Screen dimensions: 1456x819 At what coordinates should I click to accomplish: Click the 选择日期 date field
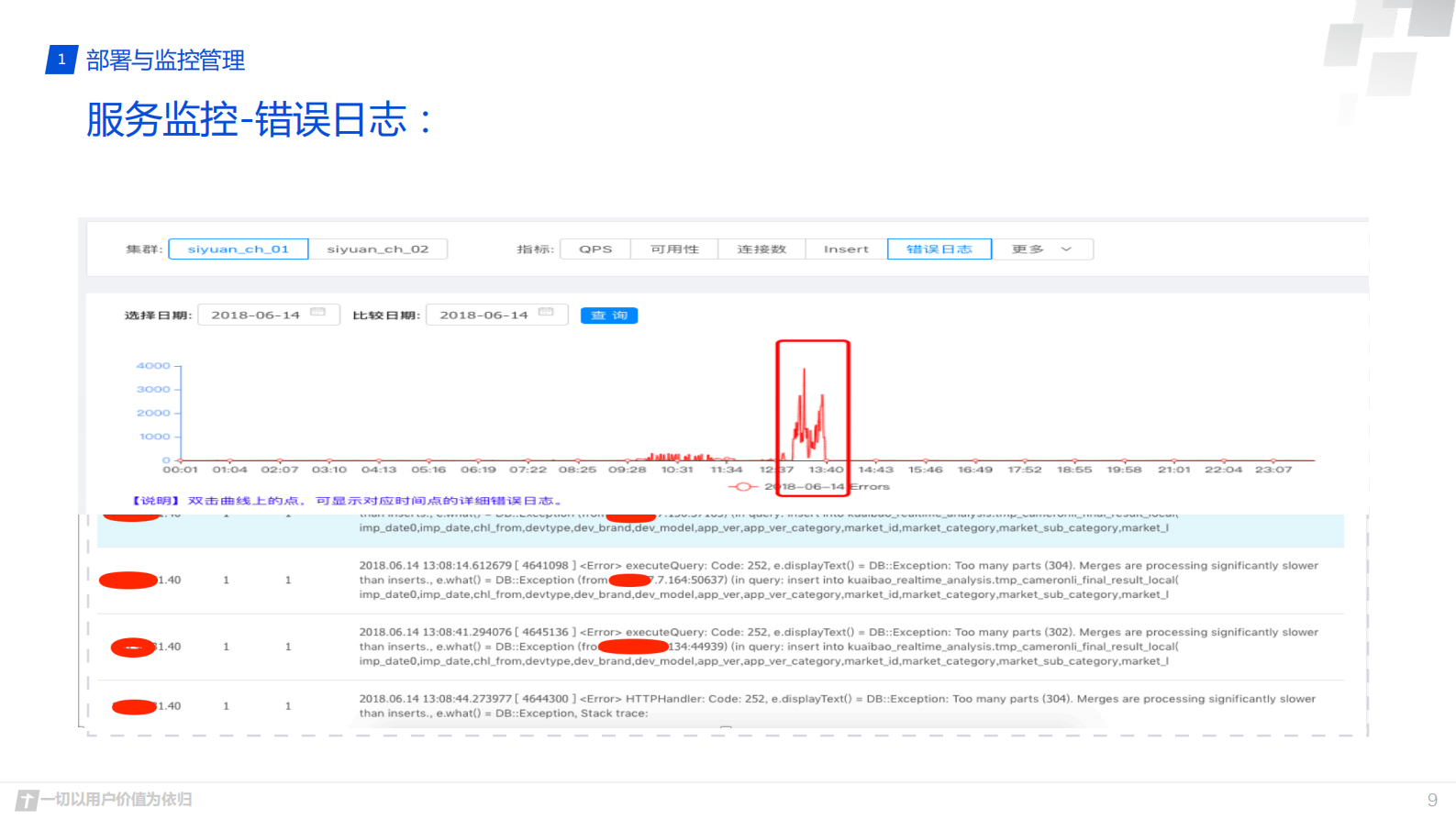click(x=269, y=315)
